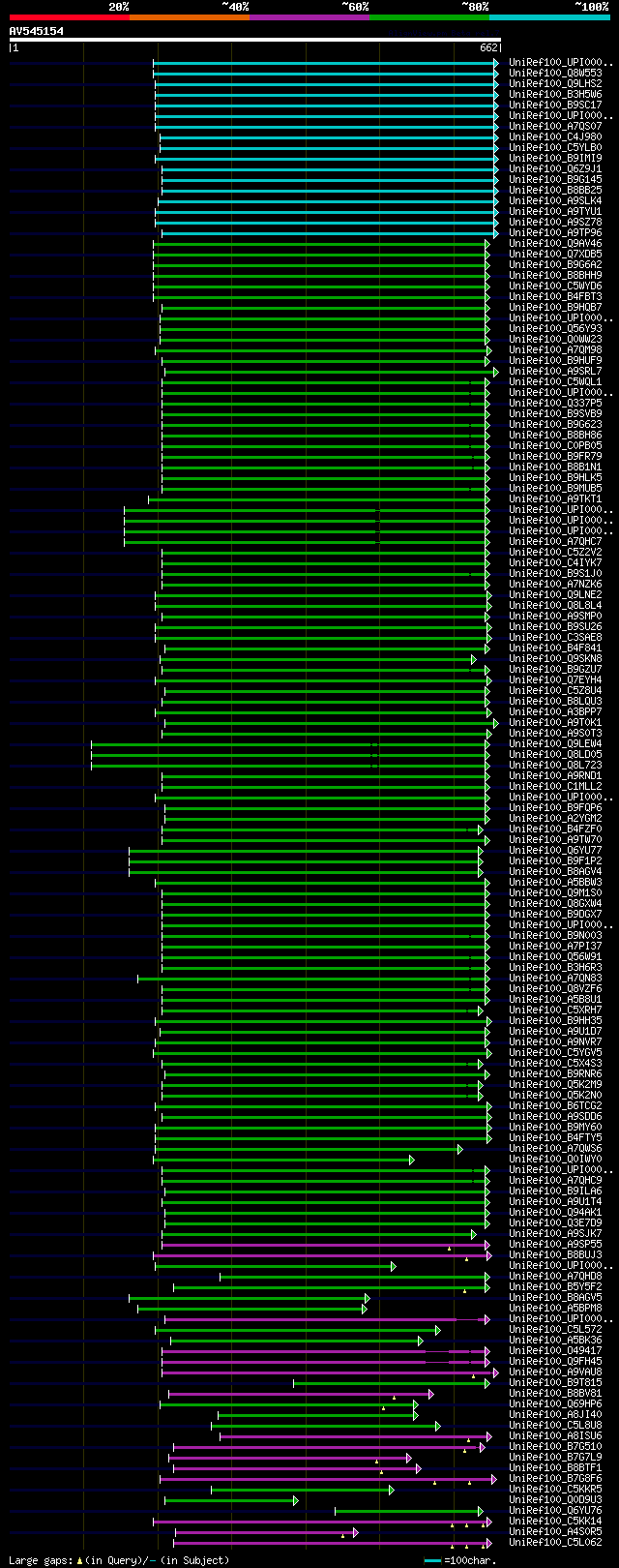Open hit UniRef100_B4FBT3
The width and height of the screenshot is (619, 1568).
pyautogui.click(x=555, y=296)
